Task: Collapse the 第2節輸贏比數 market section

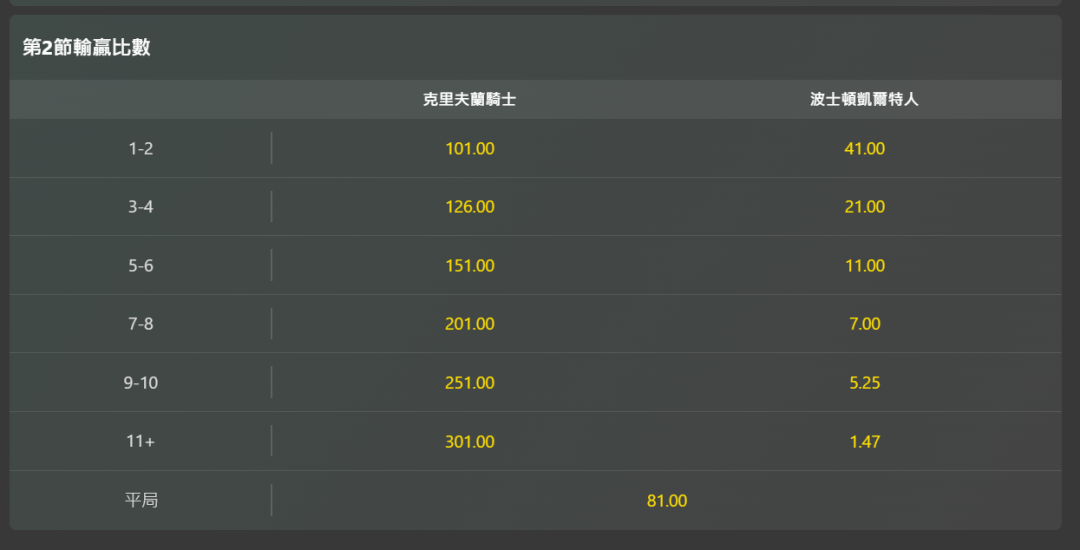Action: tap(87, 47)
